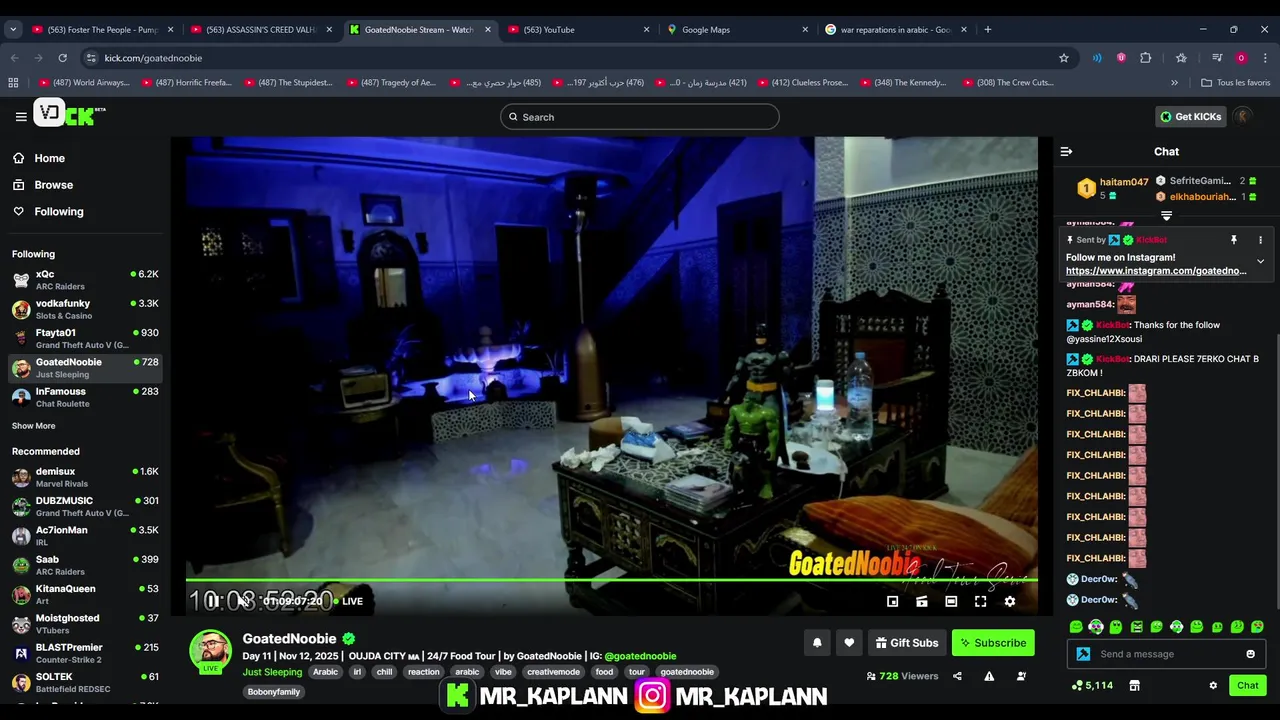Open vodkafunky channel in sidebar
1280x720 pixels.
point(85,309)
